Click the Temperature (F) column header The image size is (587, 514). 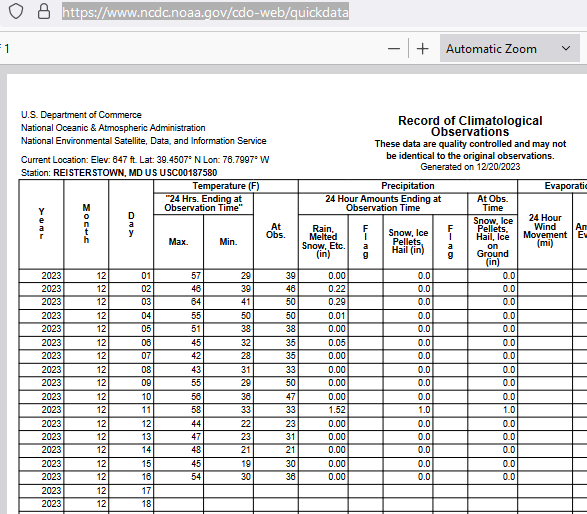pos(226,186)
